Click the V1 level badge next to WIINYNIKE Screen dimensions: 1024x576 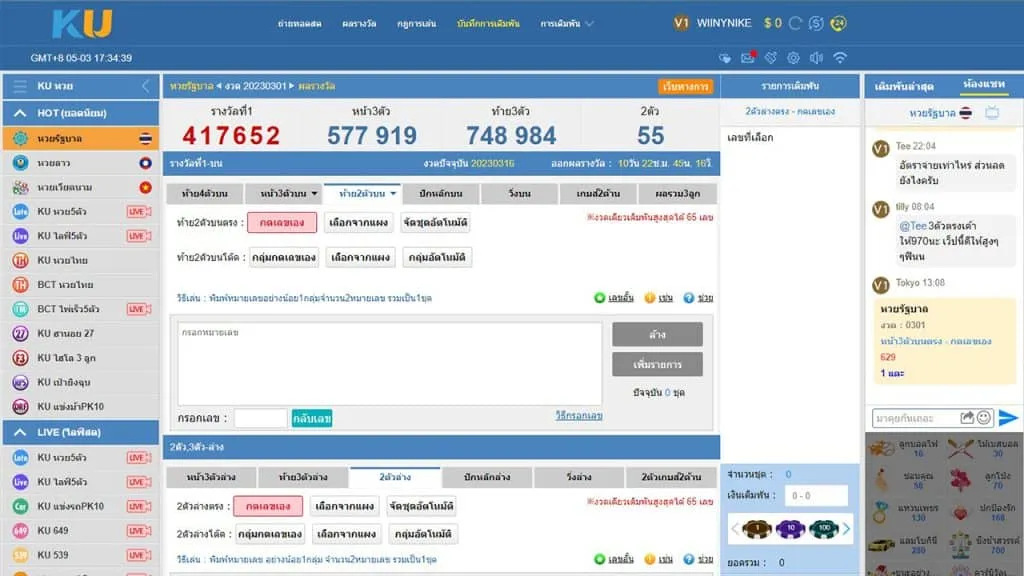point(681,24)
